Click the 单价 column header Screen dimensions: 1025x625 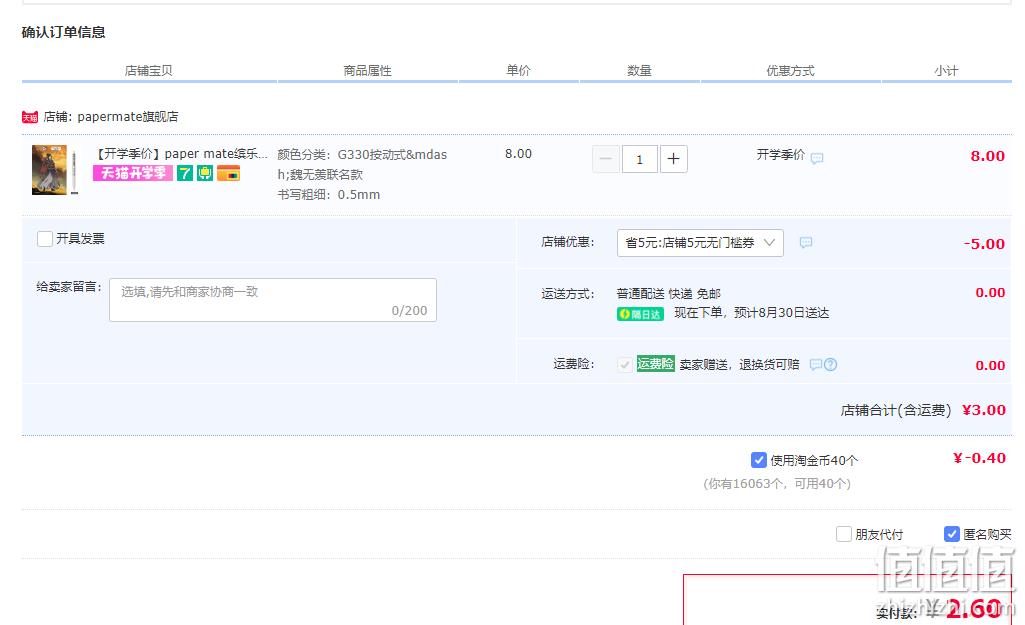tap(518, 71)
